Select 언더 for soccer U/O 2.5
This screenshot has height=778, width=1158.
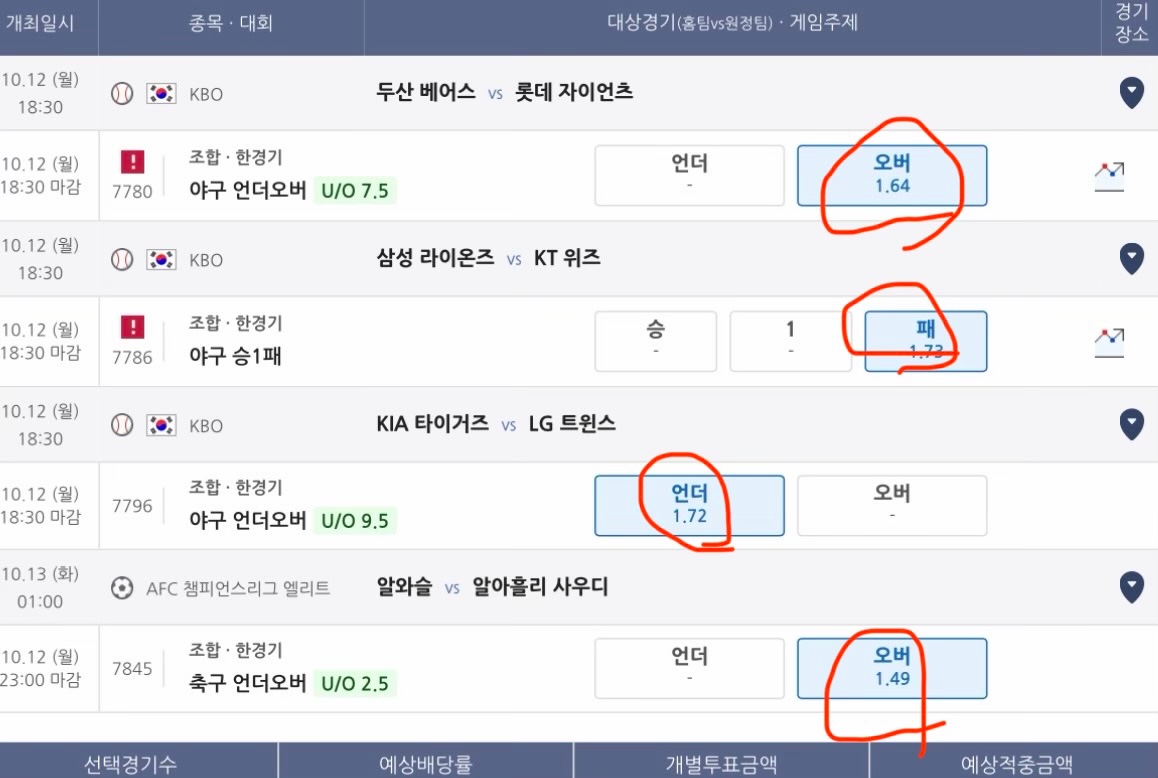click(689, 668)
